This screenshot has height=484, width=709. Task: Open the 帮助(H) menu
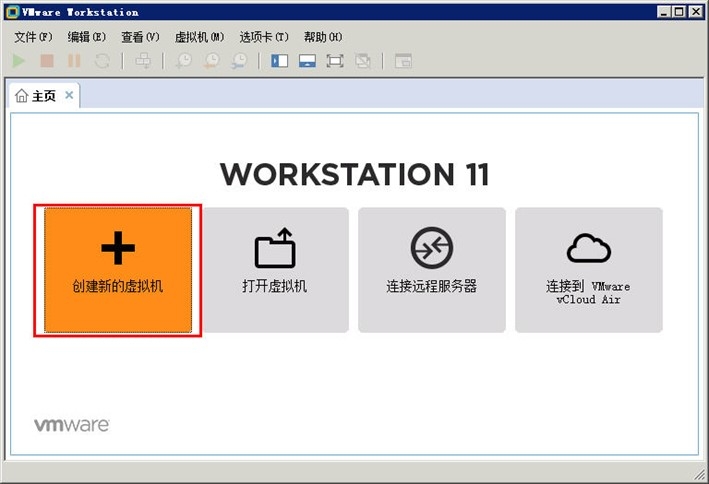tap(323, 37)
